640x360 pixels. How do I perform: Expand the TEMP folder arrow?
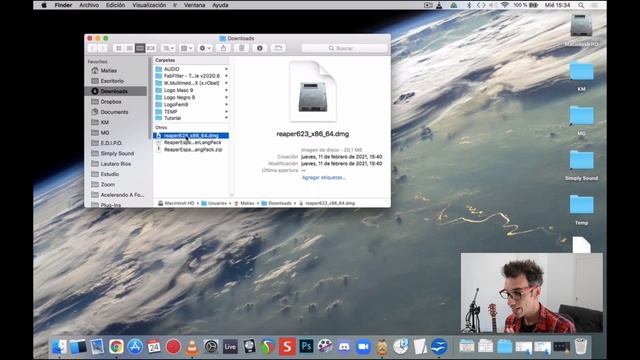pos(226,111)
